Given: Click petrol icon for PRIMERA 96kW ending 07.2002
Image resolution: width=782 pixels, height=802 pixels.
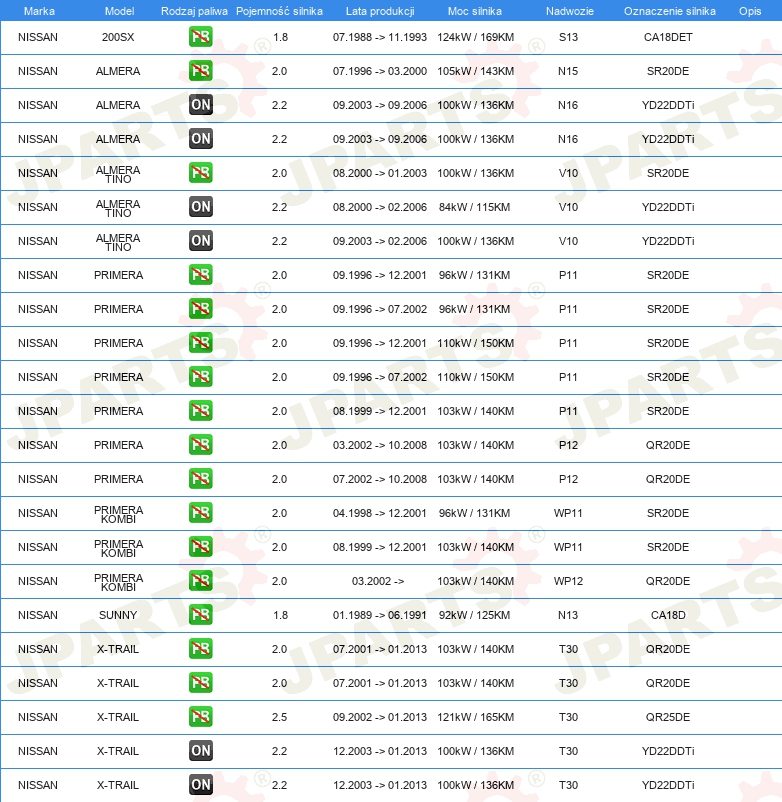Looking at the screenshot, I should [x=200, y=309].
